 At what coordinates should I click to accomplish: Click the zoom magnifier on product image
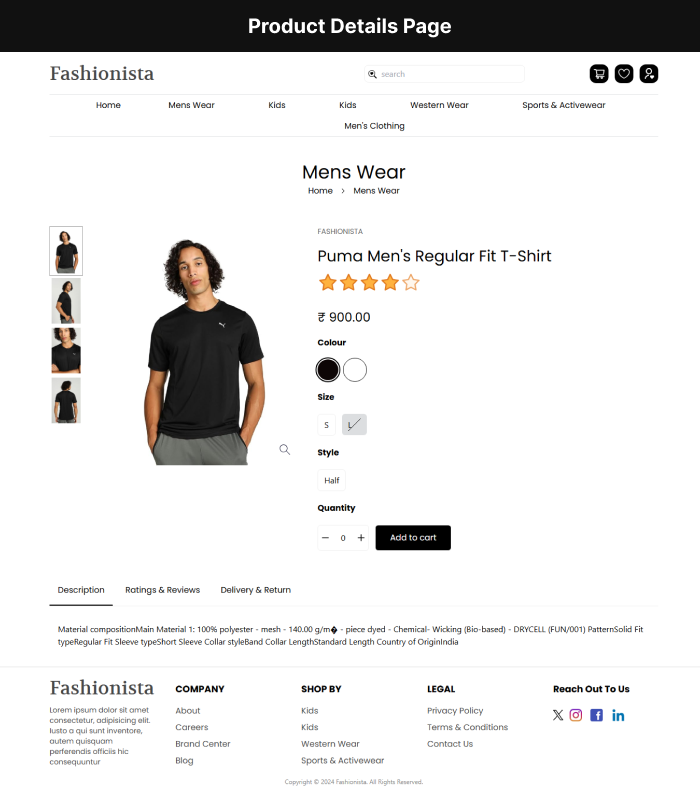(x=285, y=449)
